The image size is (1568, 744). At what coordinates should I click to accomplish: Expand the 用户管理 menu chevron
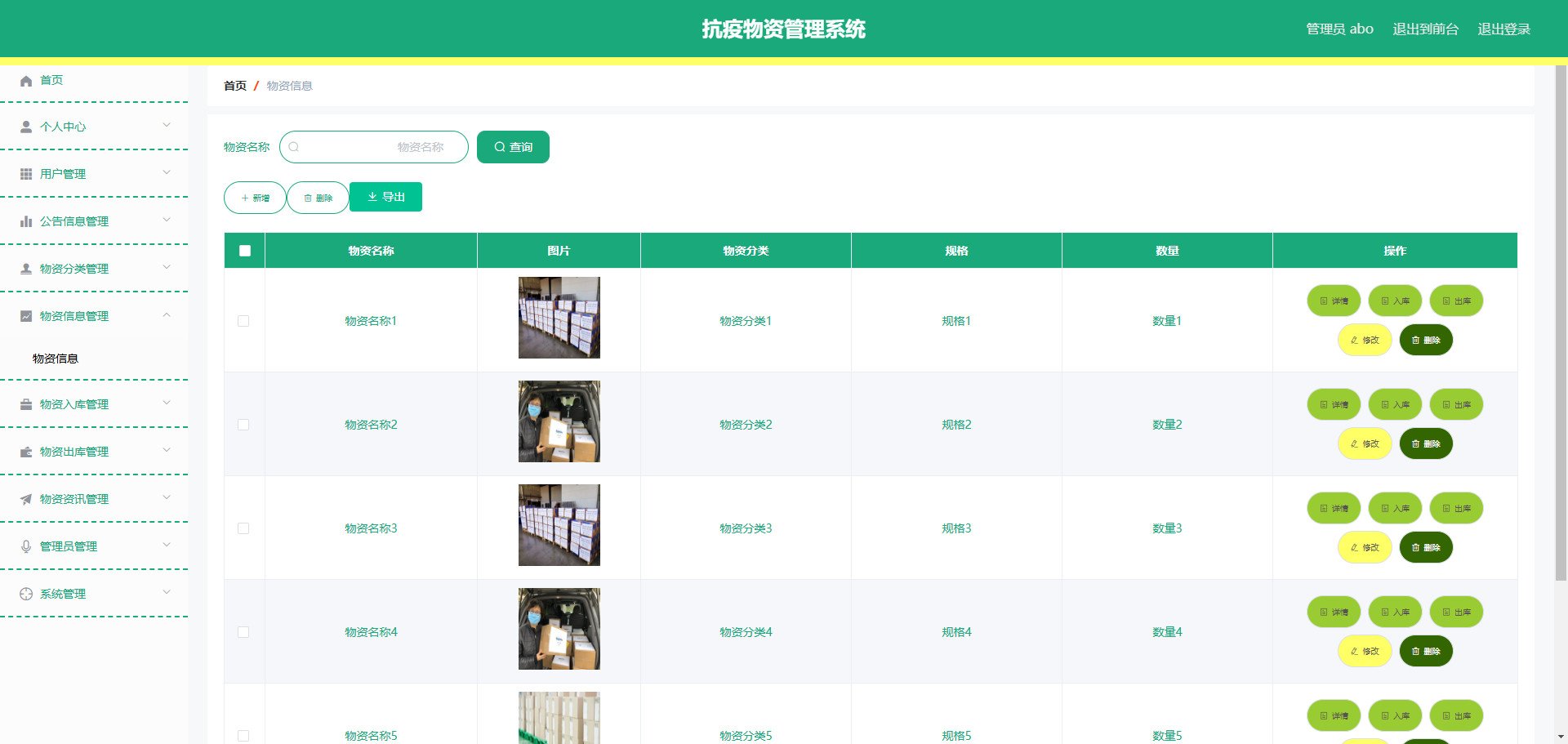(x=167, y=173)
